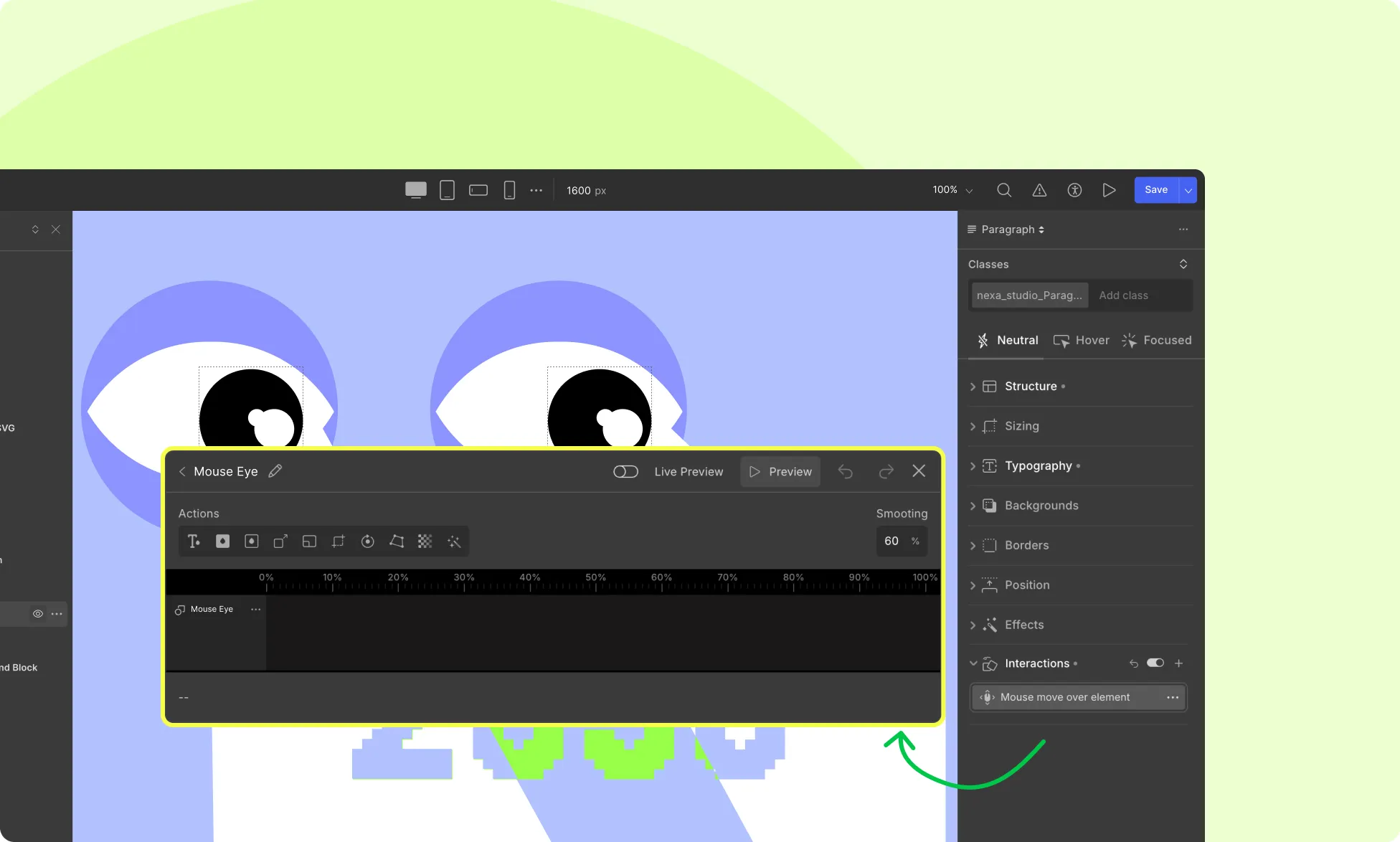
Task: Open the search magnifier in top bar
Action: (x=1004, y=190)
